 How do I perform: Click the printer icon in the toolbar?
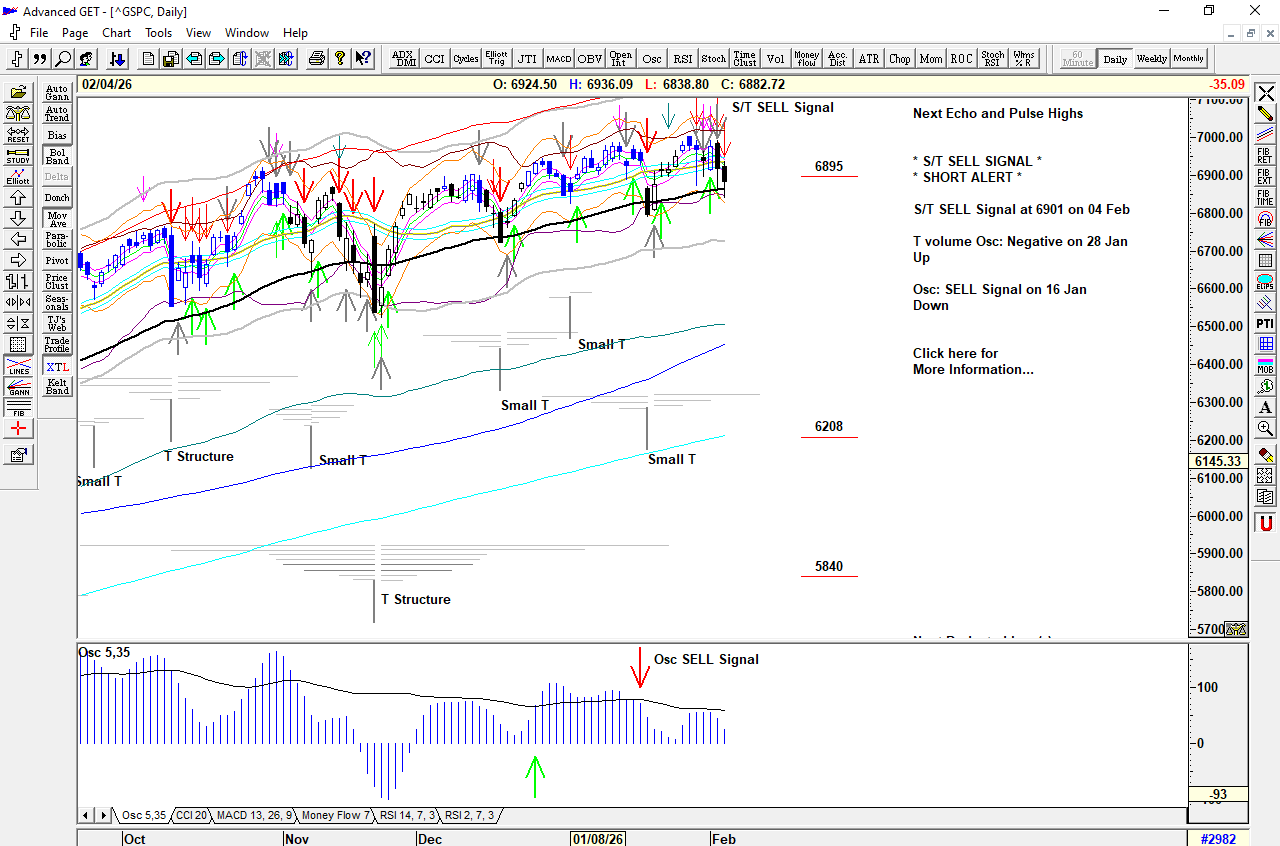tap(317, 59)
